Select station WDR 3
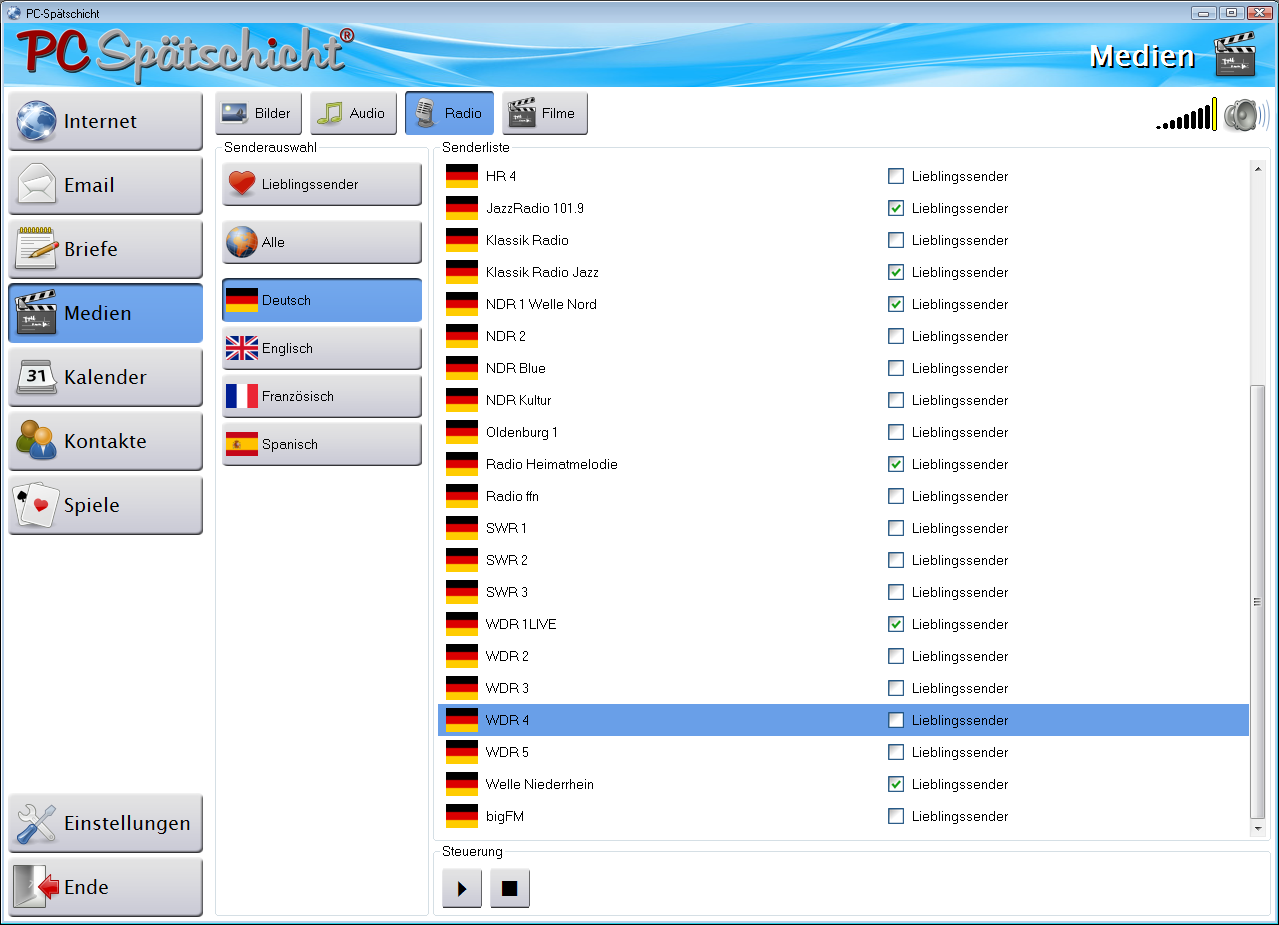Screen dimensions: 1279x925 coord(843,688)
